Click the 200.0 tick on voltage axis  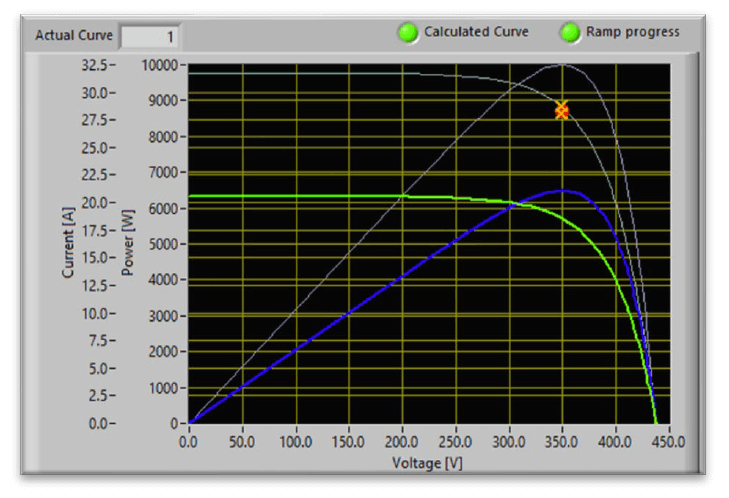[402, 440]
